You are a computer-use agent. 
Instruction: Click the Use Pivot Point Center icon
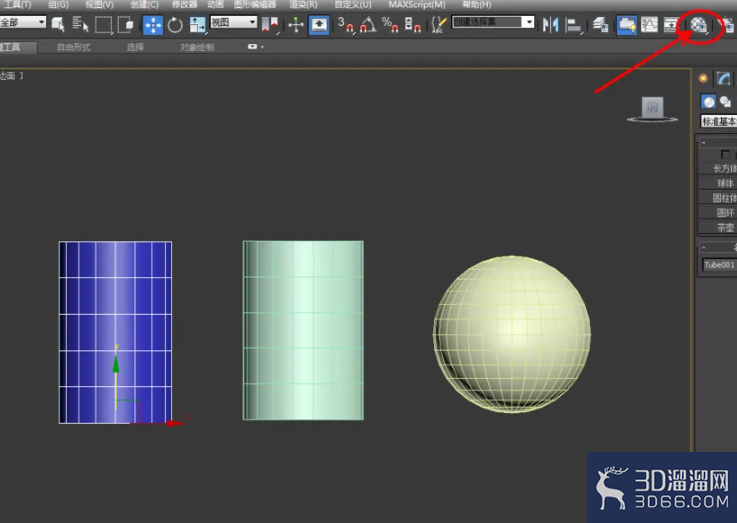270,24
